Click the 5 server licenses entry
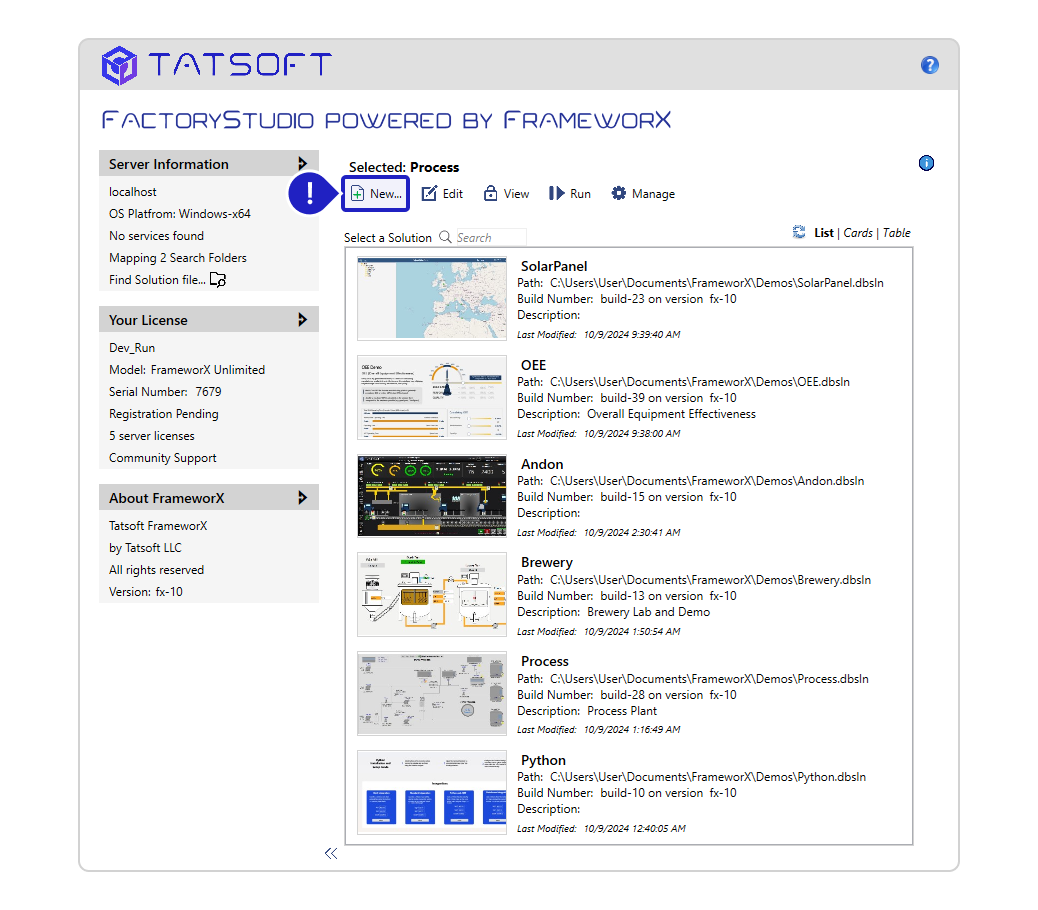The width and height of the screenshot is (1038, 910). click(152, 436)
